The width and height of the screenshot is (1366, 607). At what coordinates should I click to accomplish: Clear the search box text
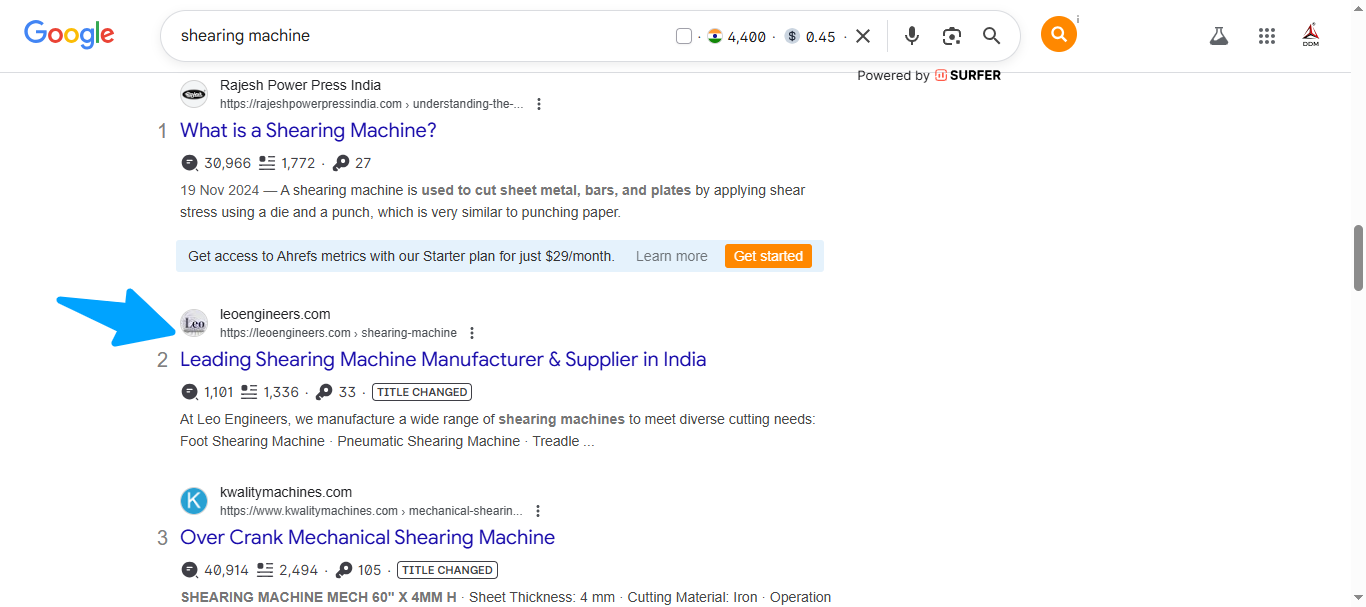tap(863, 36)
